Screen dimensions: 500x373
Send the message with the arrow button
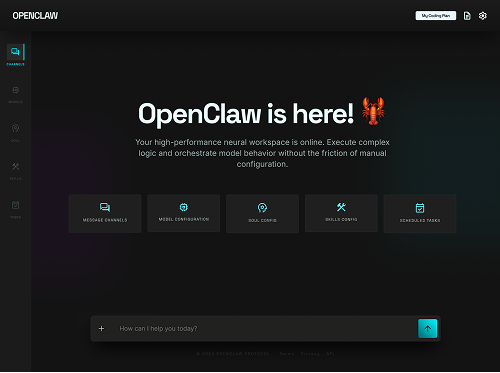427,329
